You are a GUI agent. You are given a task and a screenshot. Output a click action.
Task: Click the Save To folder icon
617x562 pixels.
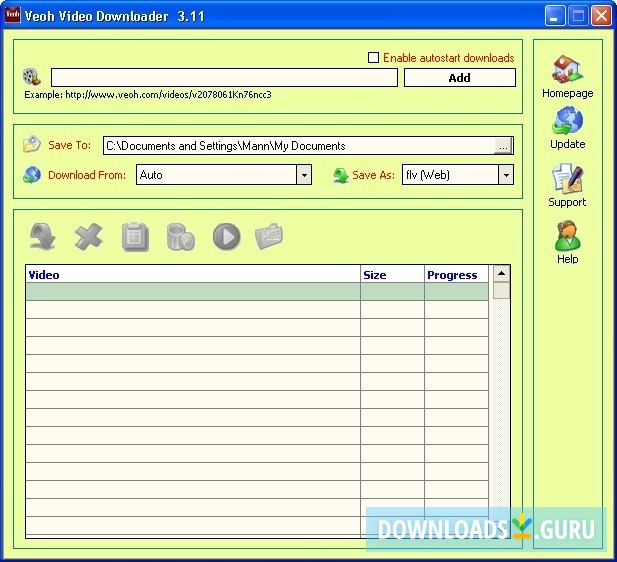[31, 144]
